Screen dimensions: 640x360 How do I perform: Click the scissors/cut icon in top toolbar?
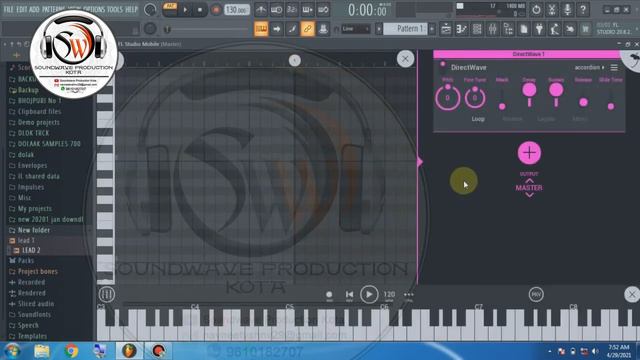[x=552, y=10]
